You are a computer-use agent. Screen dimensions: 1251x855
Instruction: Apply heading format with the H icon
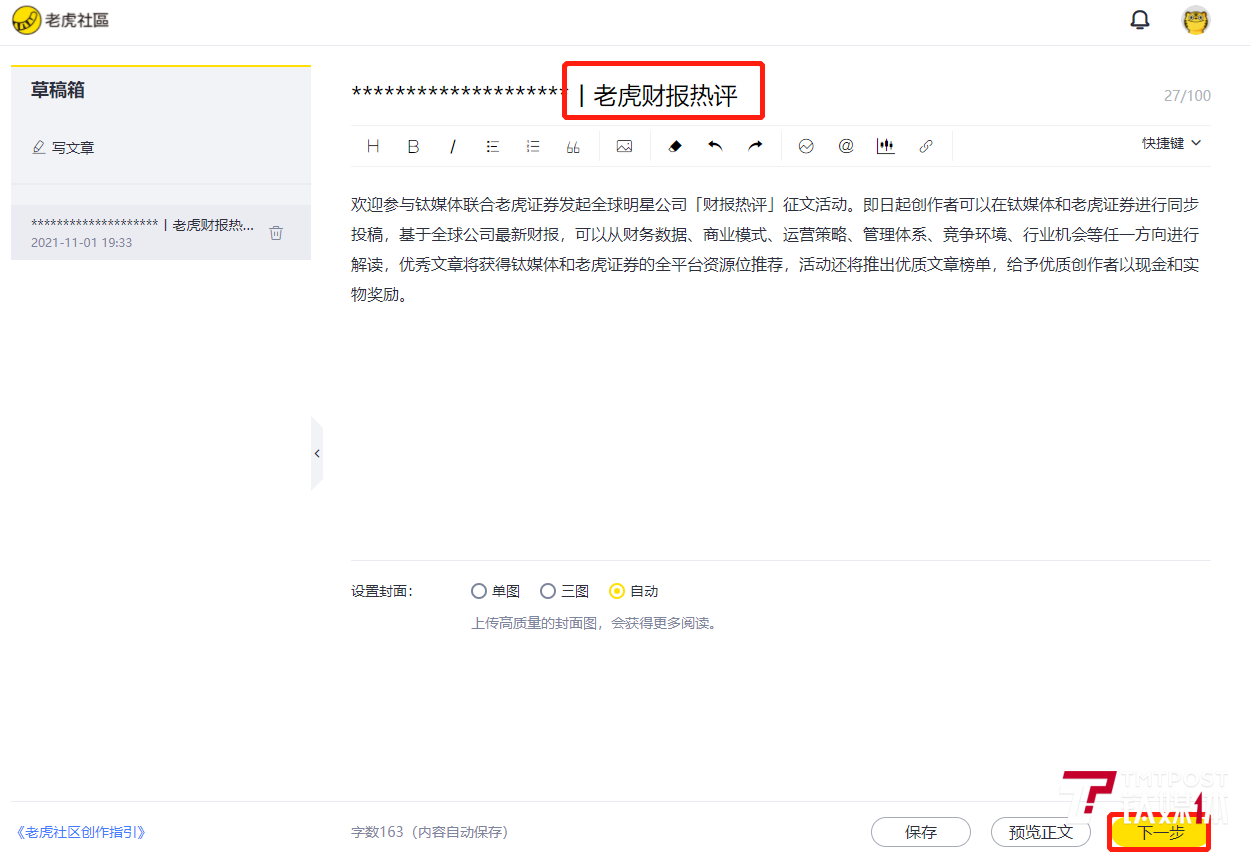(x=373, y=146)
